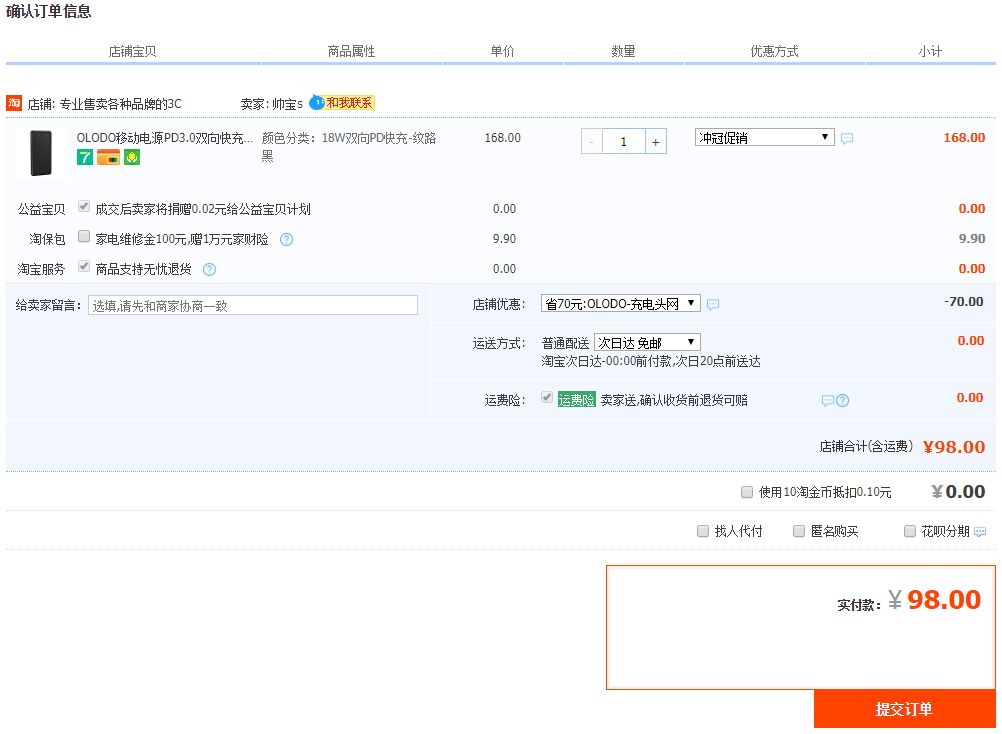Click the 168.00 unit price
Screen dimensions: 1002x734
click(x=503, y=137)
